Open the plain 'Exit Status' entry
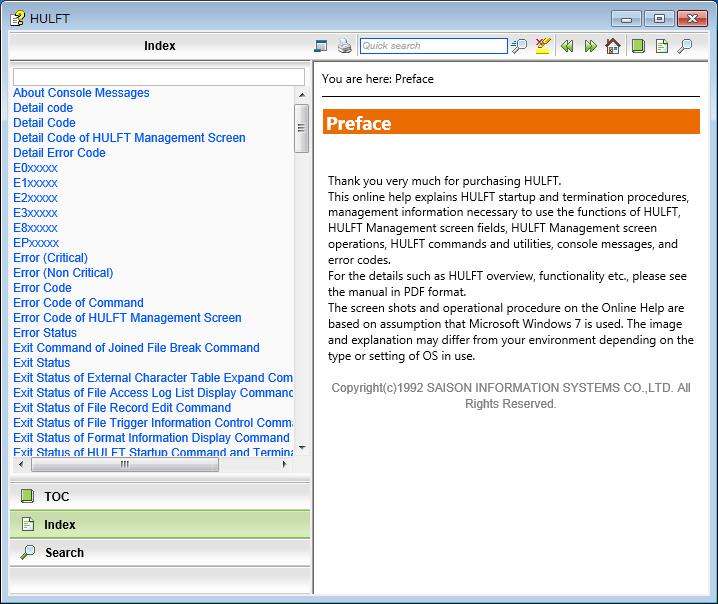 pos(42,363)
